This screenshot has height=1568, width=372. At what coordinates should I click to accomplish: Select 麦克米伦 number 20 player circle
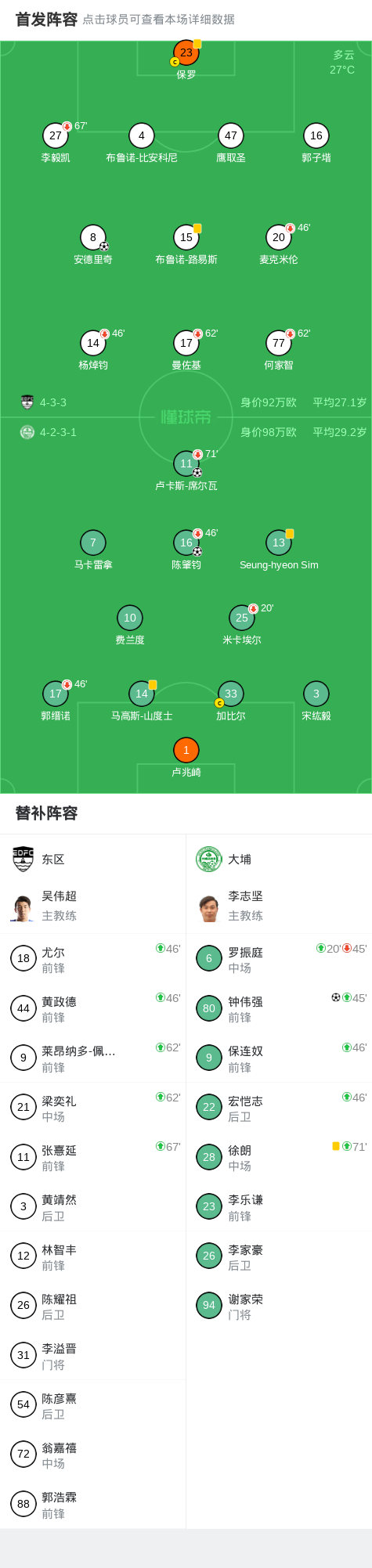point(279,237)
